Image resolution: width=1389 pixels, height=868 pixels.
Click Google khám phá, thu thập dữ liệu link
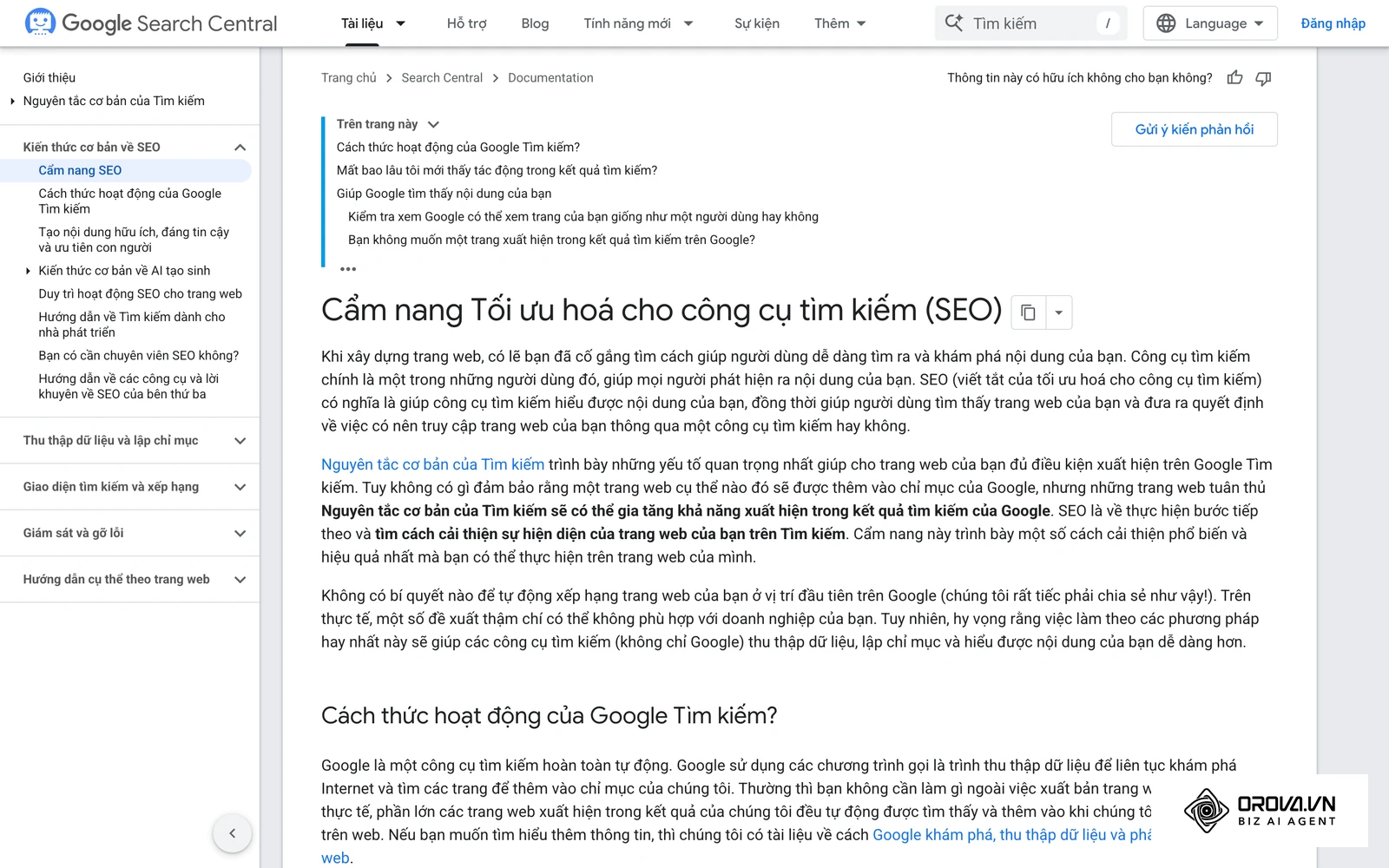tap(1011, 835)
